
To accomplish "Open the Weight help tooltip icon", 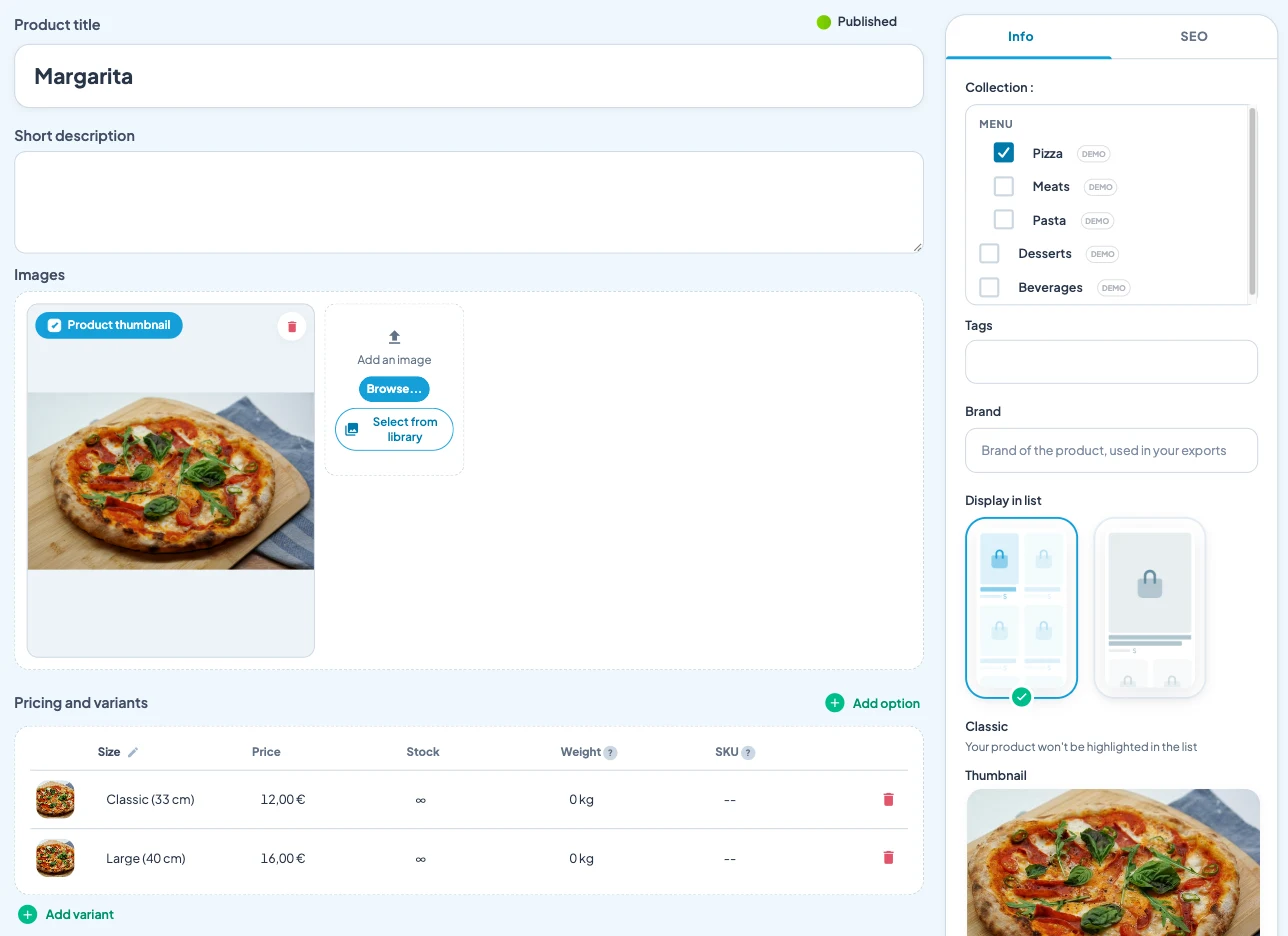I will [x=610, y=753].
